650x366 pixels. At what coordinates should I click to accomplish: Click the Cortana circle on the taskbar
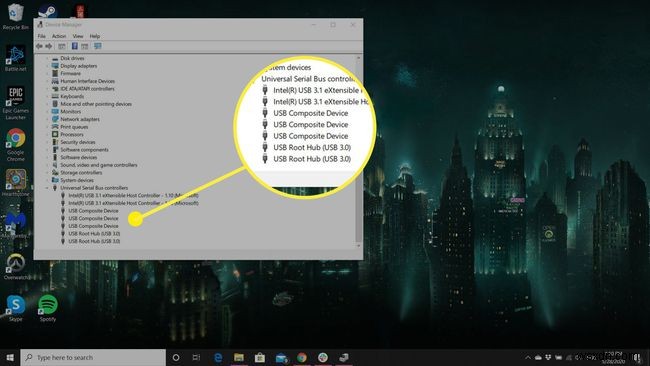point(176,357)
